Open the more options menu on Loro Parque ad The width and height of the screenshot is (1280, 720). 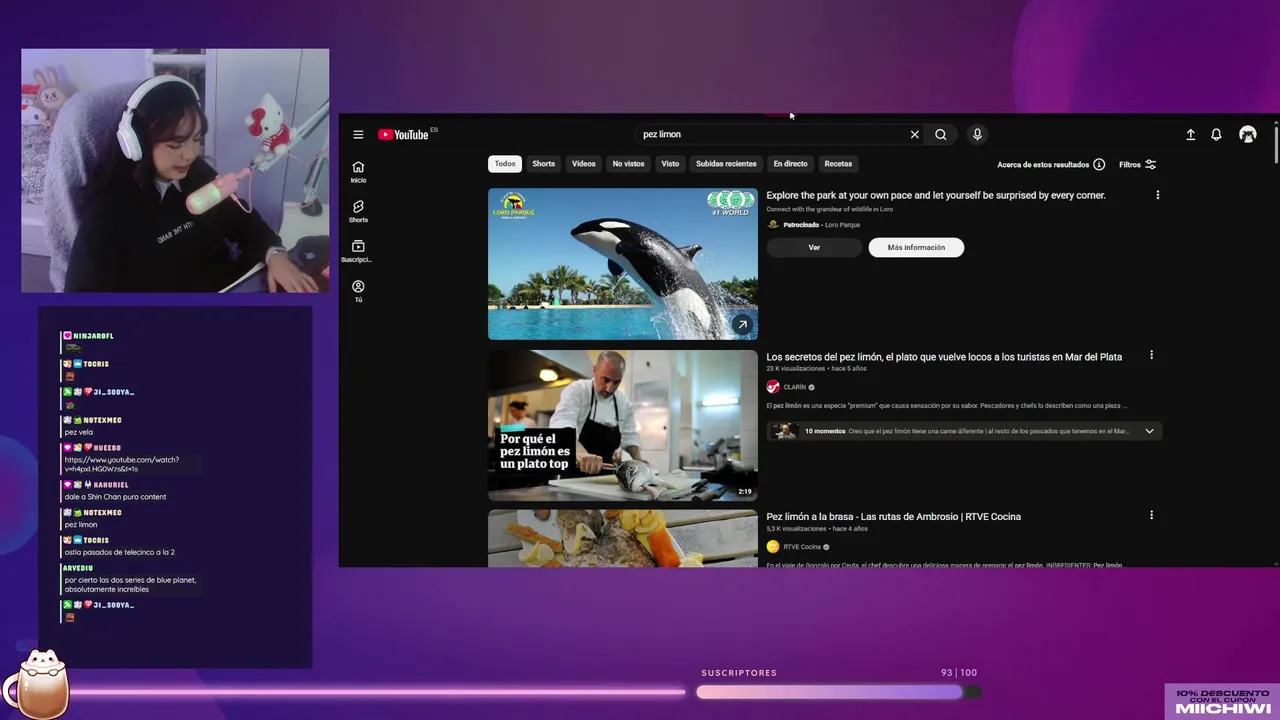(x=1157, y=195)
